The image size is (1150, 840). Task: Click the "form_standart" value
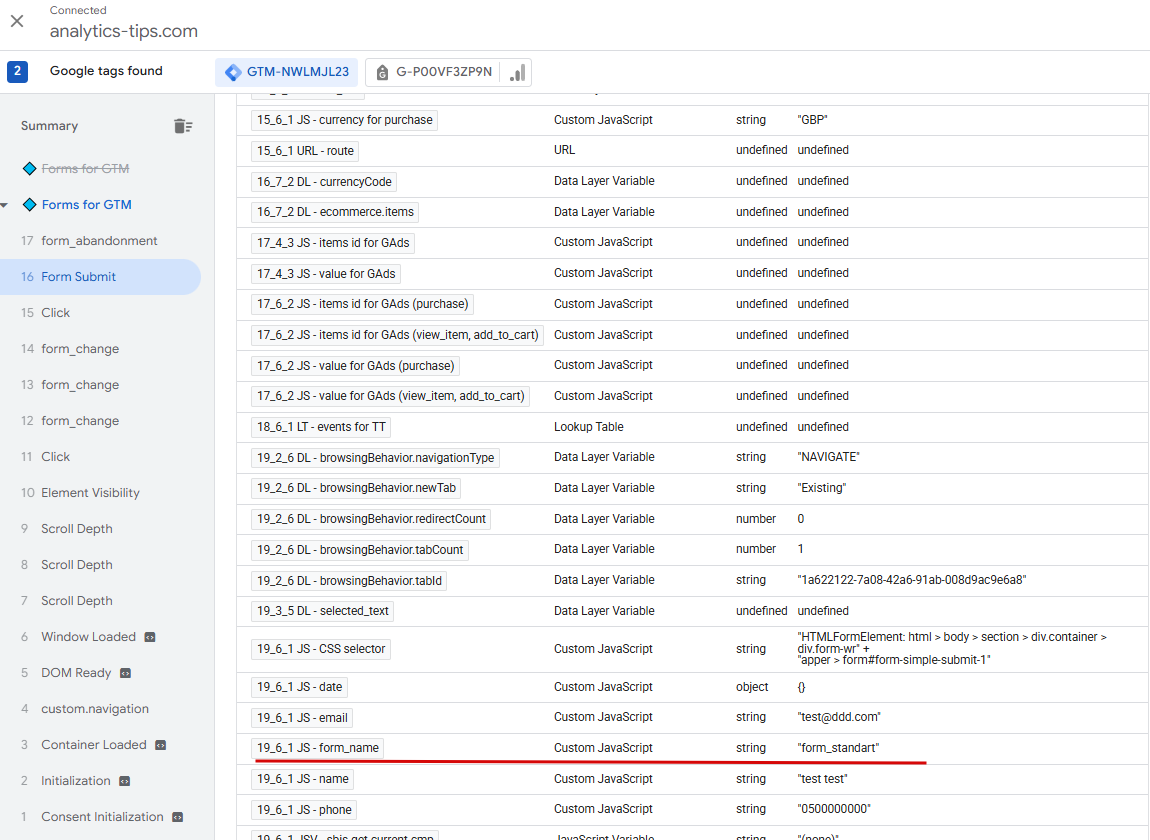click(x=838, y=748)
